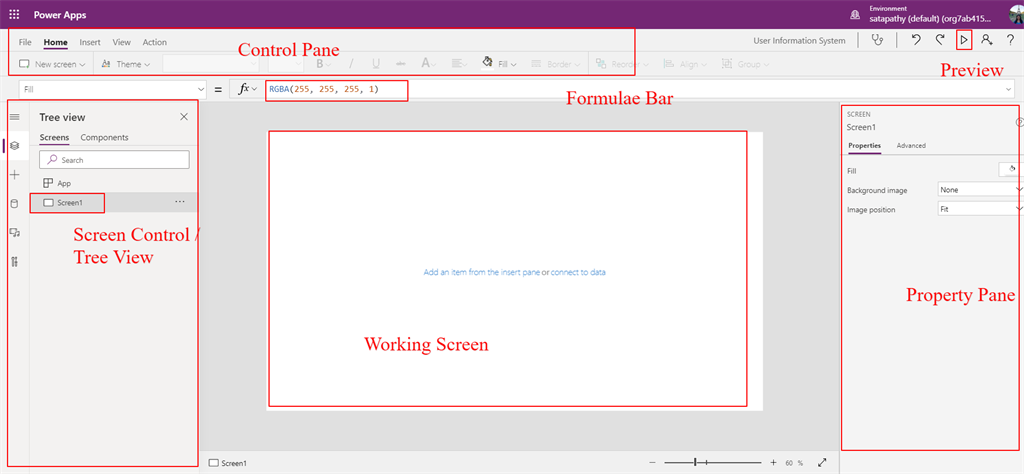Open the Group dropdown
The width and height of the screenshot is (1024, 474).
tap(745, 64)
